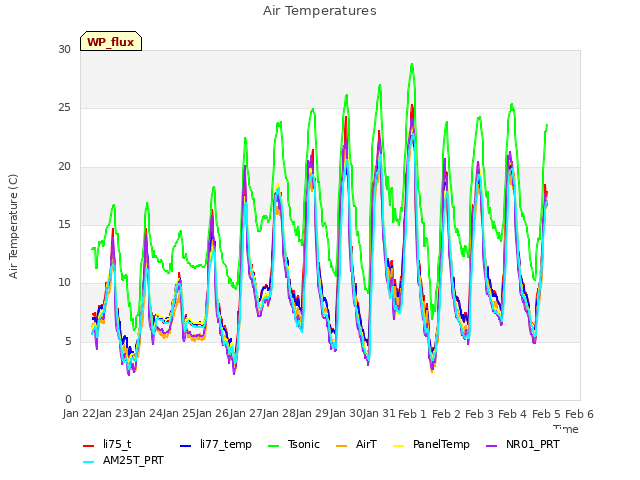Select the li75_t legend entry
Image resolution: width=640 pixels, height=480 pixels.
(107, 444)
